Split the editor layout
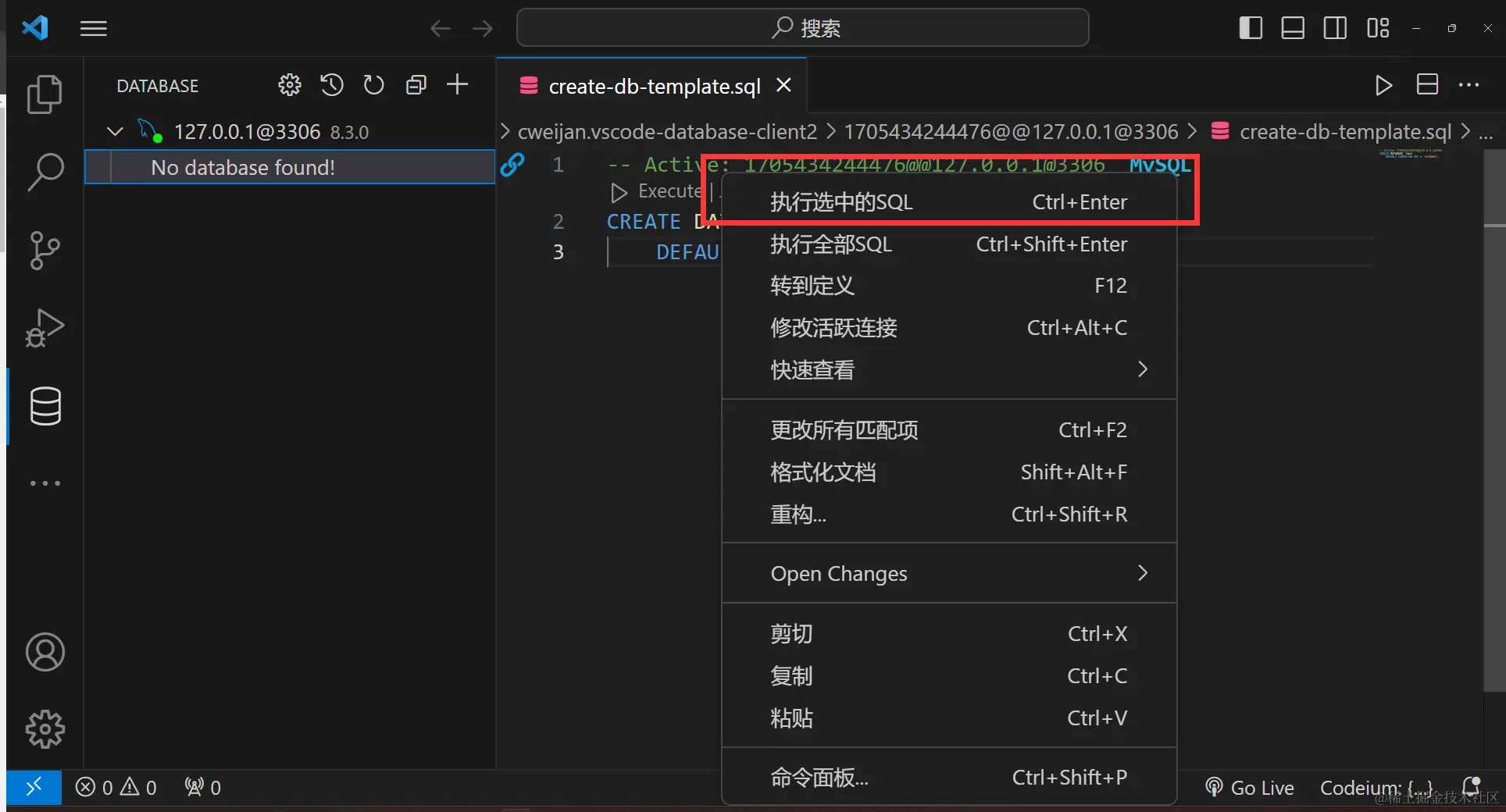The image size is (1506, 812). [1427, 85]
